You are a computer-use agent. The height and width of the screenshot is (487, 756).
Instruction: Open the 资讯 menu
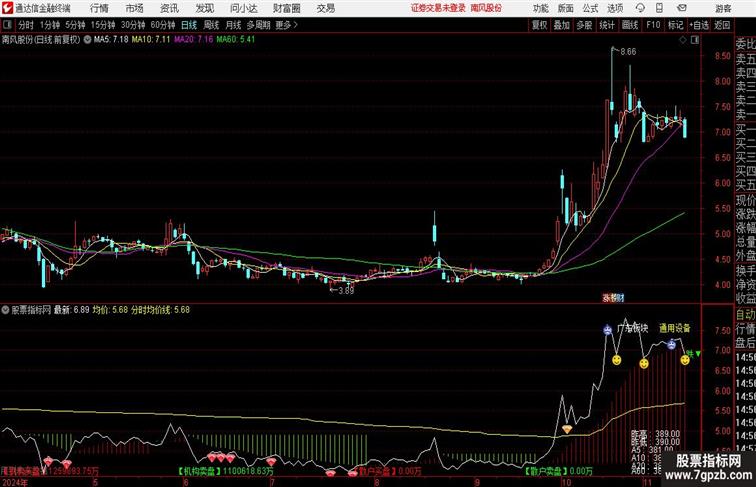169,9
